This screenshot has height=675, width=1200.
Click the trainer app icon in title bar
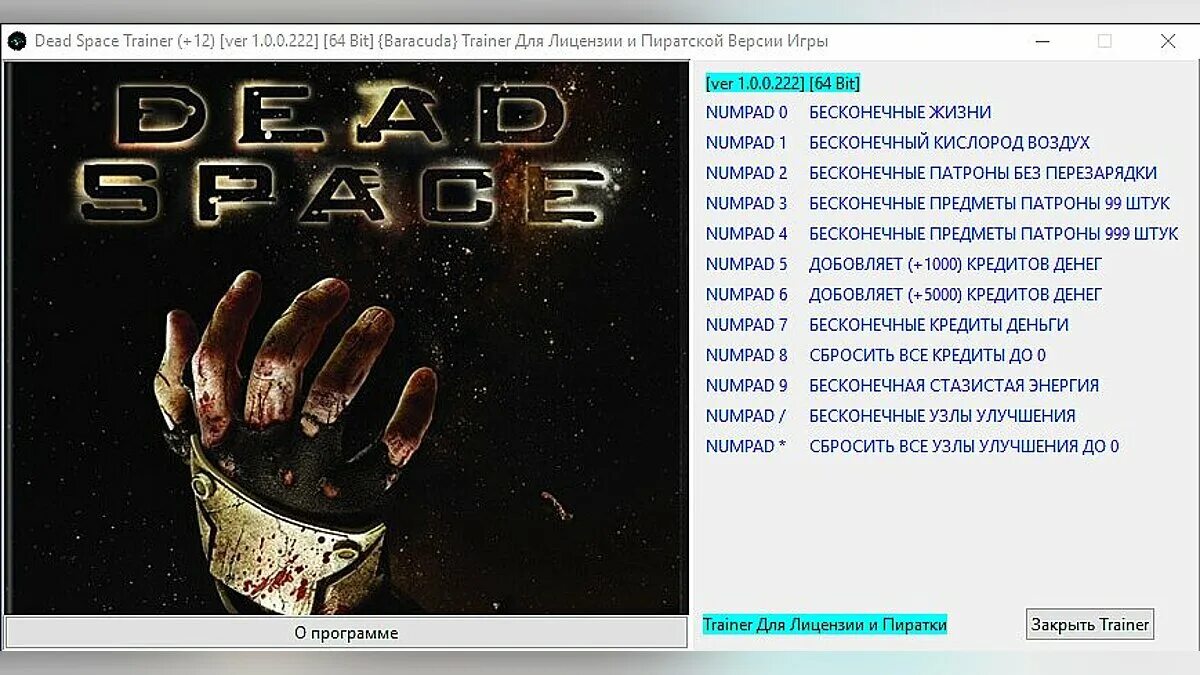pos(16,42)
